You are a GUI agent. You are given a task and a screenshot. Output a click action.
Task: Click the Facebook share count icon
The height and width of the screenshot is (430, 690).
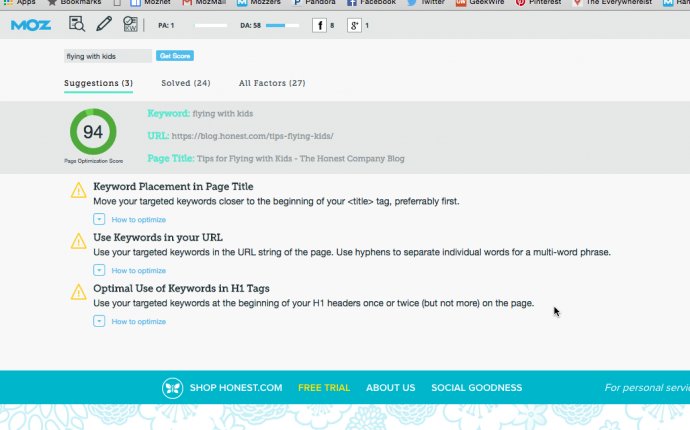pyautogui.click(x=319, y=26)
